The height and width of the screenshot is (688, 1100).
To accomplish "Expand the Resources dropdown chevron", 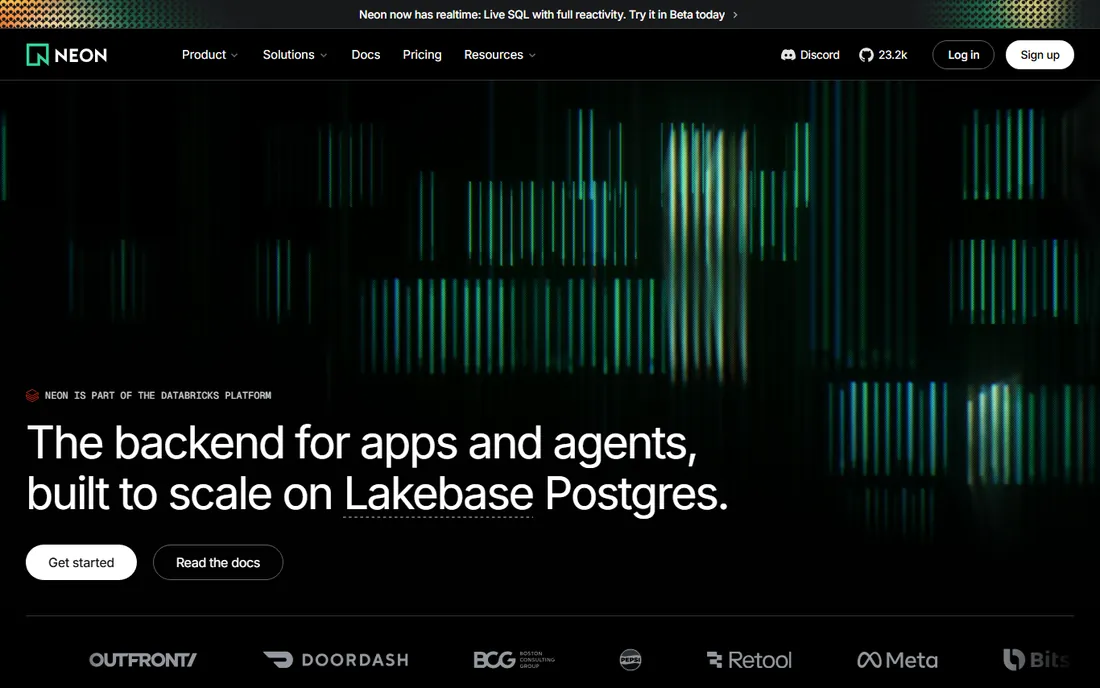I will tap(532, 55).
